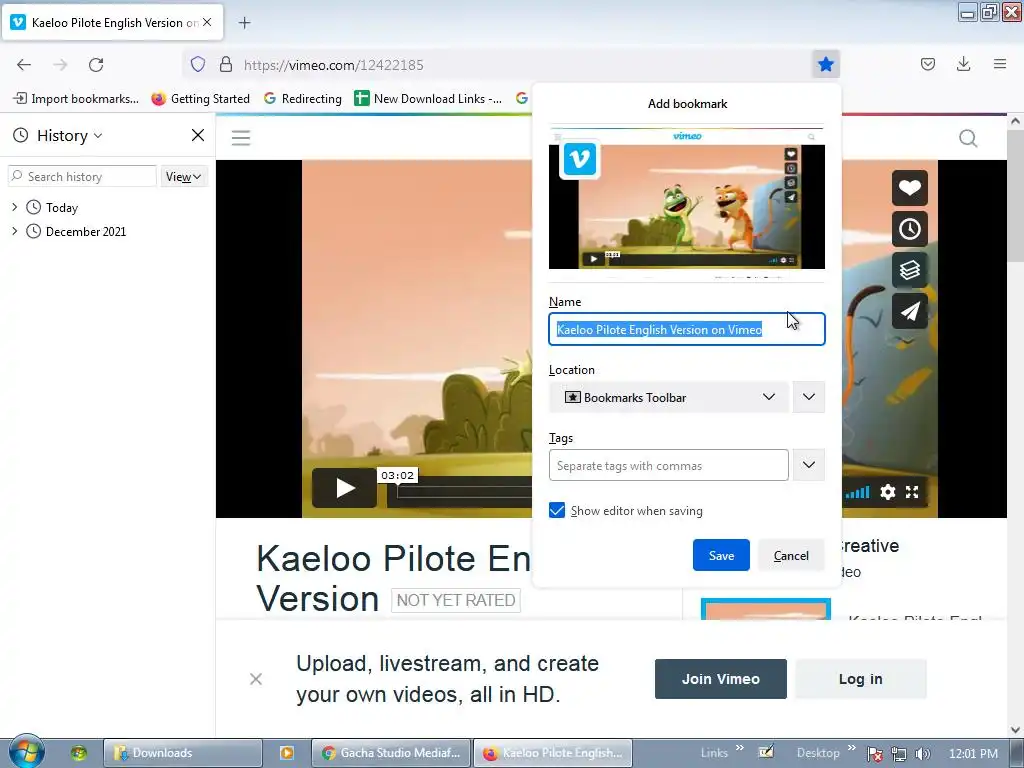The height and width of the screenshot is (768, 1024).
Task: Click the blue bookmark star icon
Action: point(825,64)
